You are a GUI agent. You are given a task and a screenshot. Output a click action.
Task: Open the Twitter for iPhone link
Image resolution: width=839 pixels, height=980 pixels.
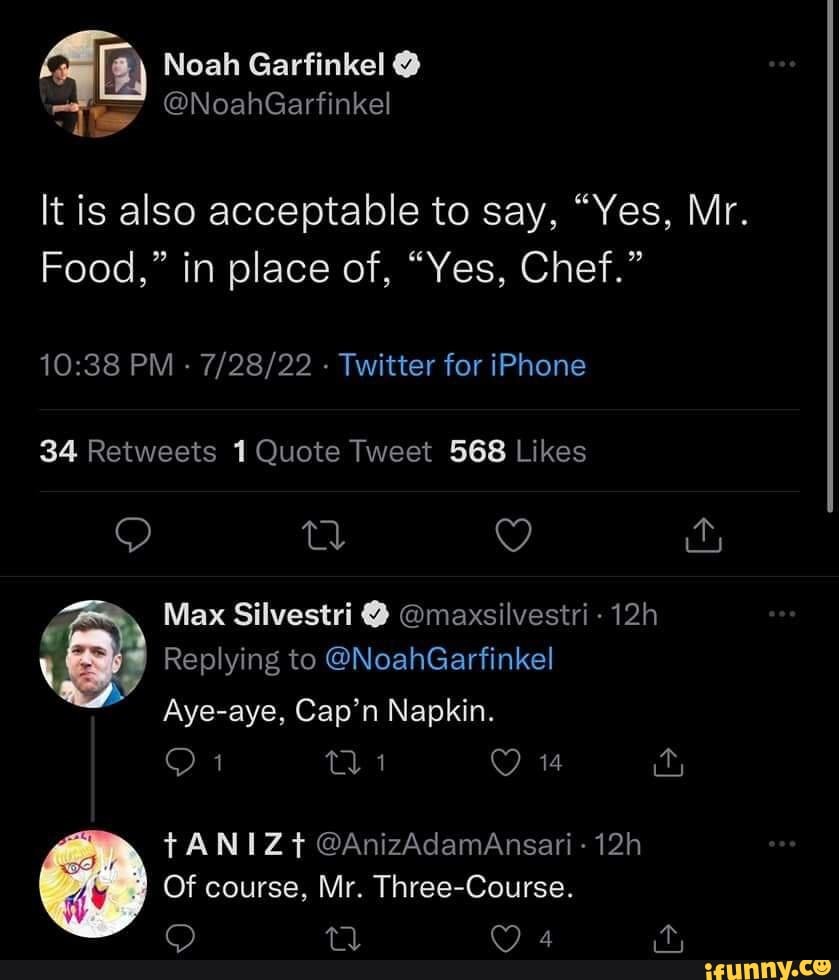pos(461,365)
